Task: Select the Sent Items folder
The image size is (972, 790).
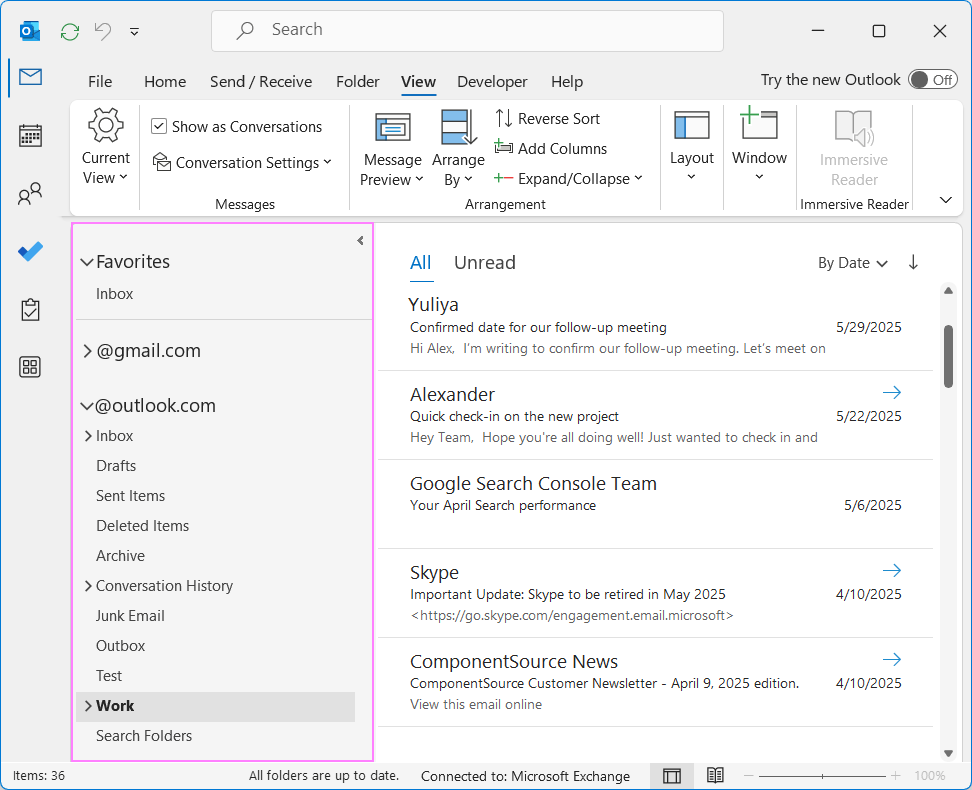Action: coord(130,496)
